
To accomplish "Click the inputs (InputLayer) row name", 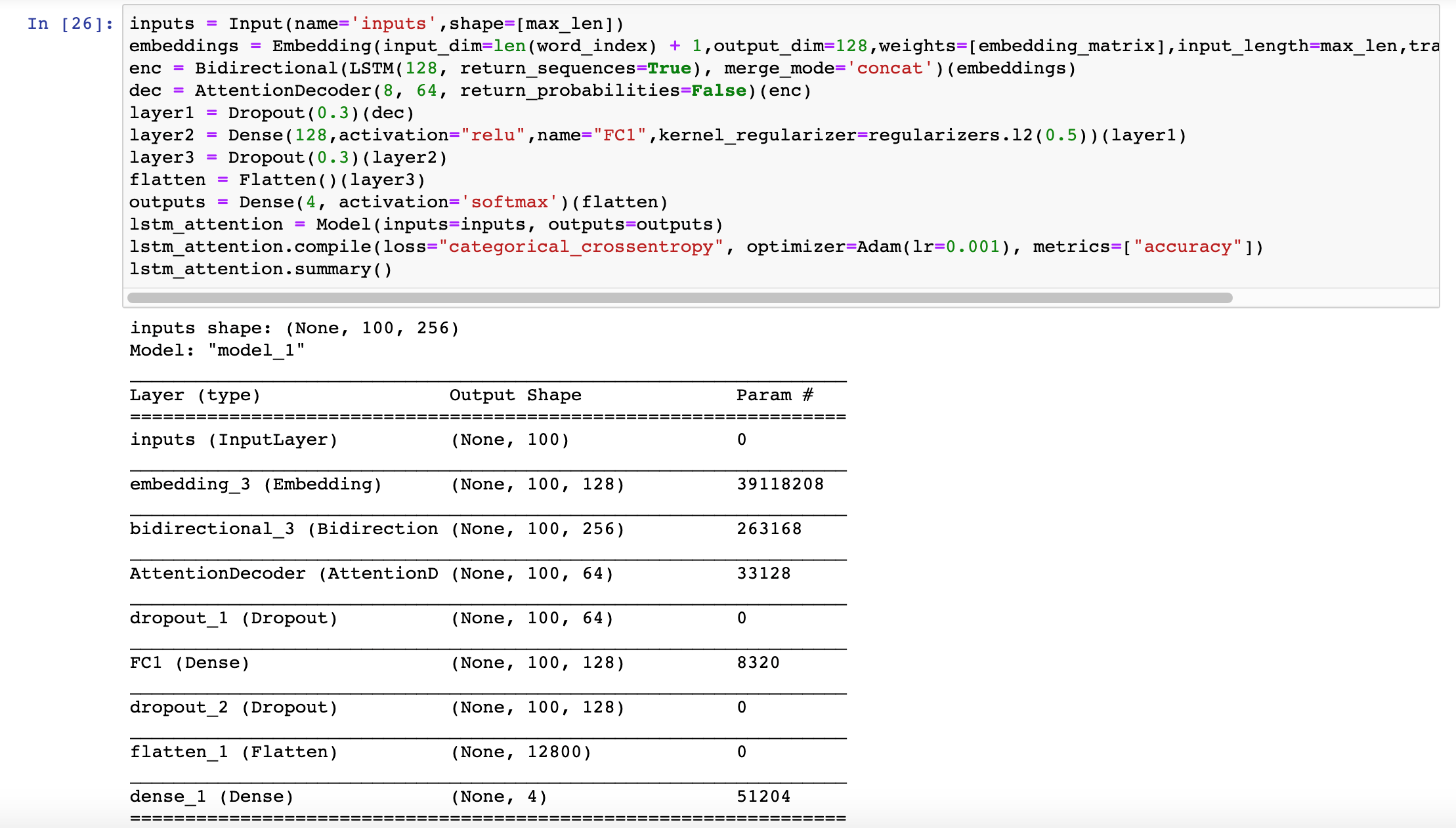I will 234,440.
